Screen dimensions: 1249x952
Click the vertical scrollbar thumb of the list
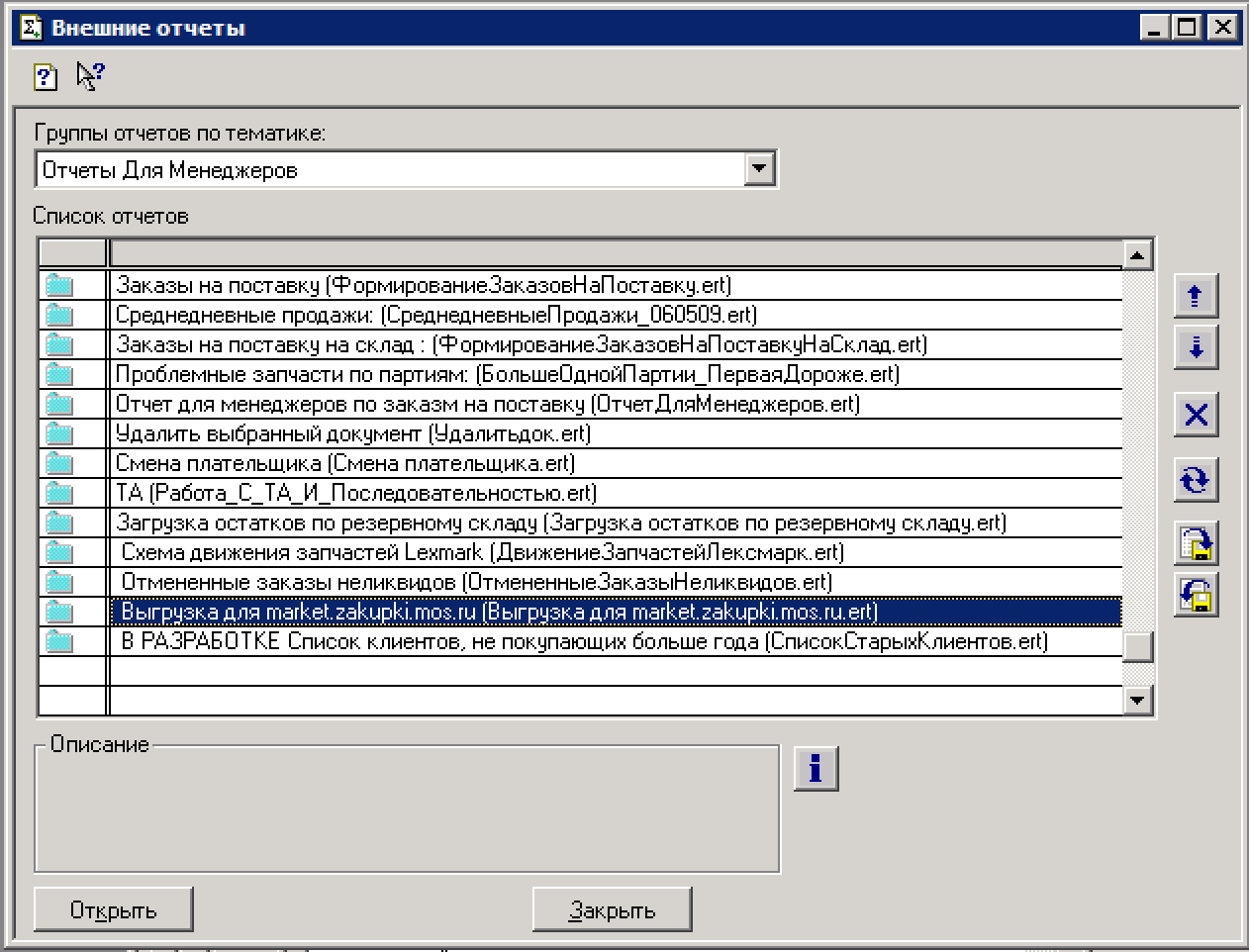tap(1138, 646)
